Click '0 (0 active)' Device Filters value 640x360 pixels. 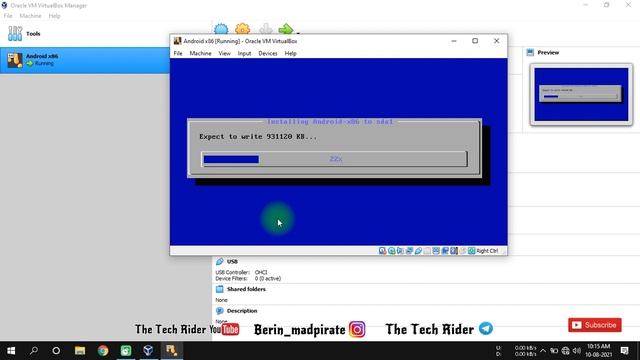tap(268, 278)
